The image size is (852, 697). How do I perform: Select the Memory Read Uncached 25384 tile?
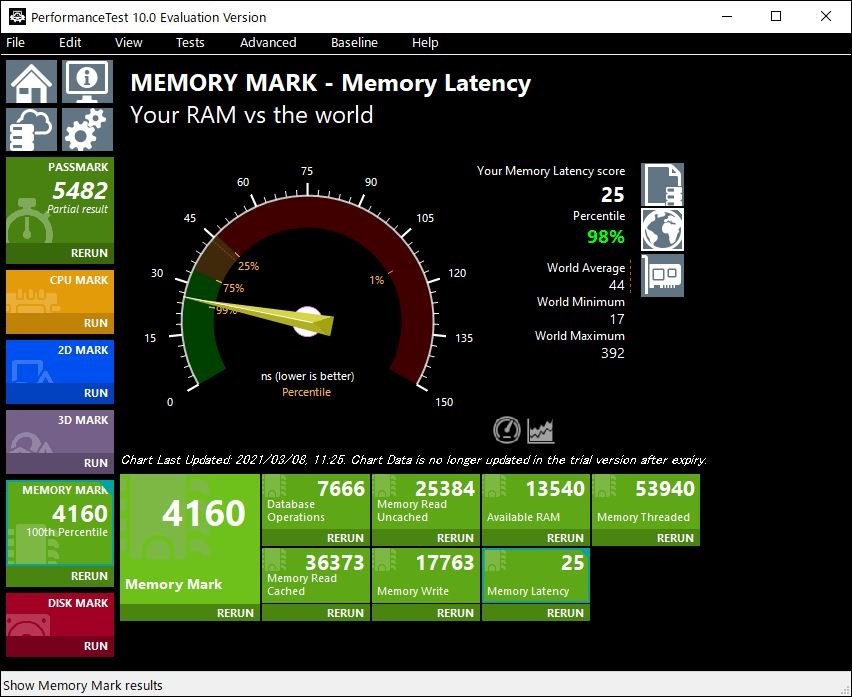tap(426, 502)
